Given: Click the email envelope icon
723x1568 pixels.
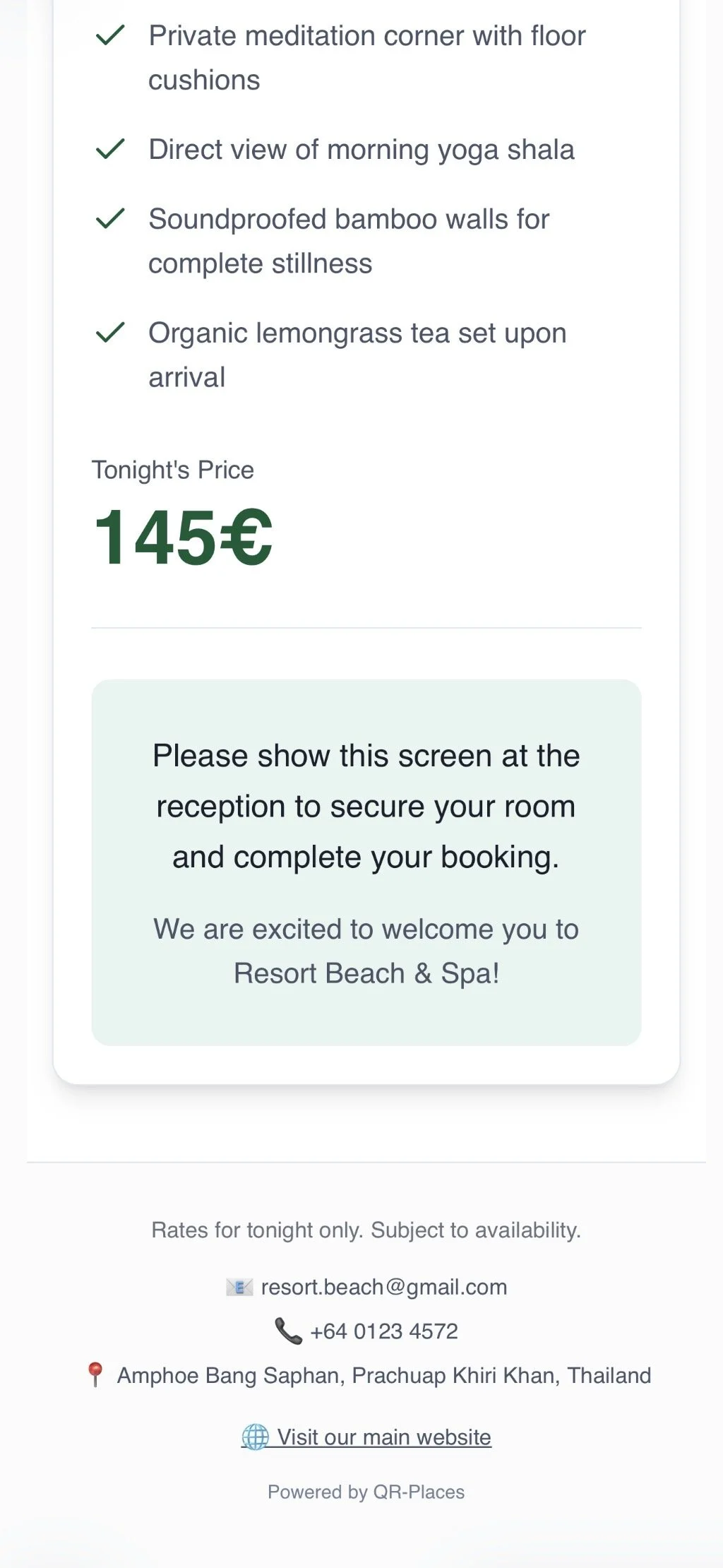Looking at the screenshot, I should pos(239,1287).
